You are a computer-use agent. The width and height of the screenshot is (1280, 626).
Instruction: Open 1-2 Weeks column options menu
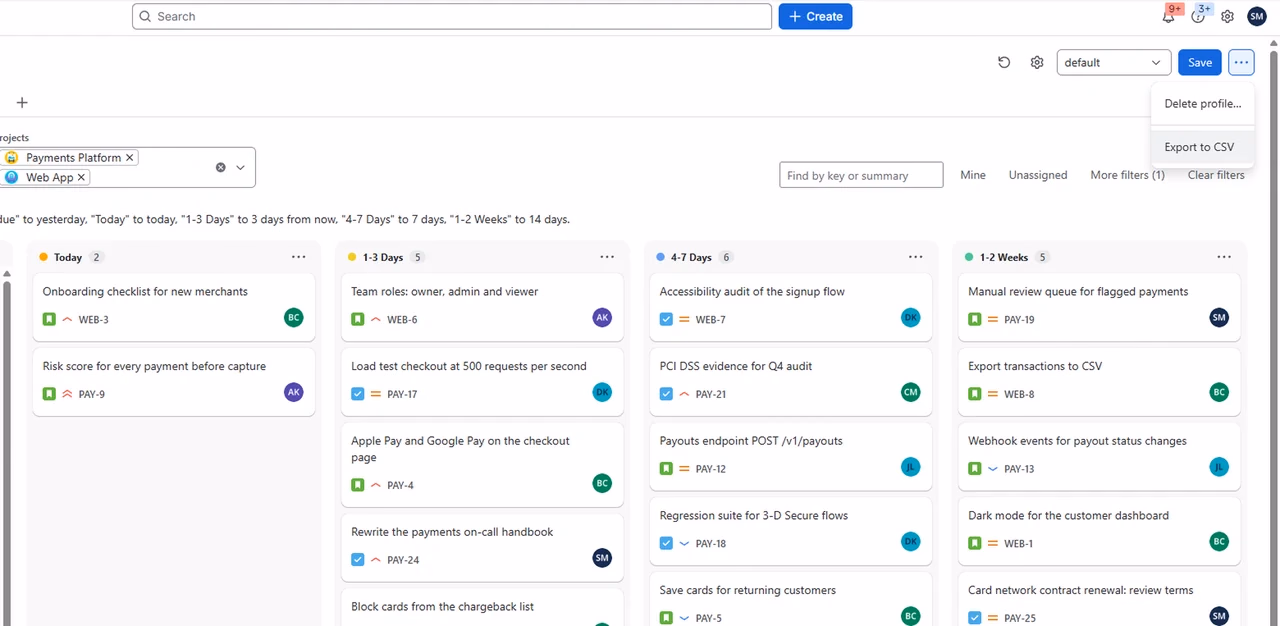[x=1224, y=257]
